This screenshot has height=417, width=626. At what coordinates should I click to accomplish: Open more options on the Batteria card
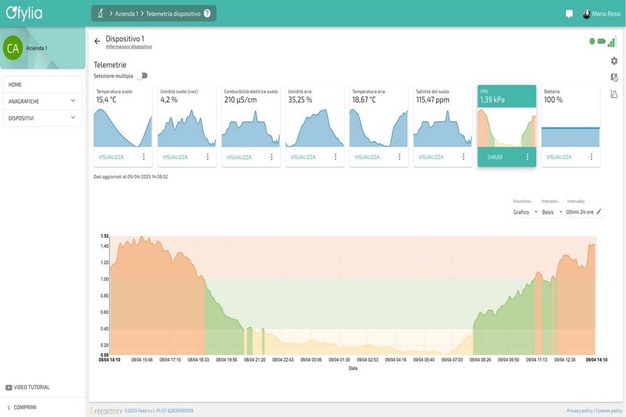[x=592, y=157]
